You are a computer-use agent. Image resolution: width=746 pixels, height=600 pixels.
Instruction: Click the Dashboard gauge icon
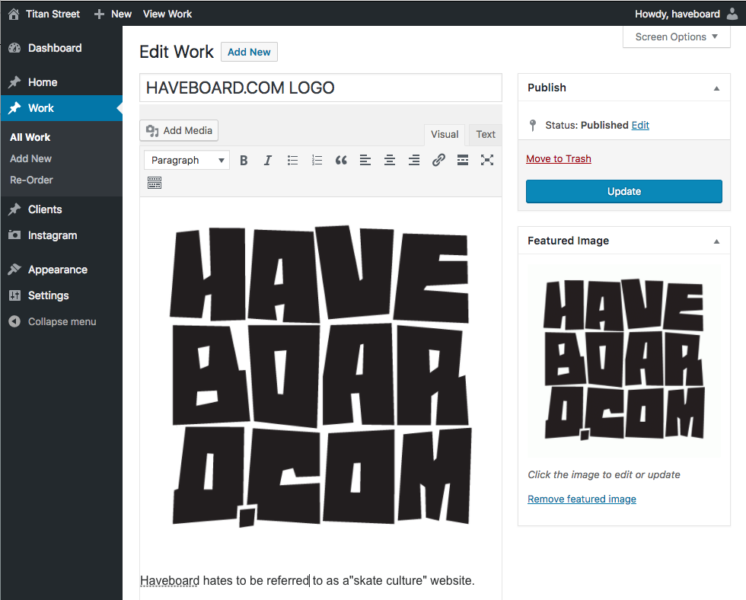[15, 48]
